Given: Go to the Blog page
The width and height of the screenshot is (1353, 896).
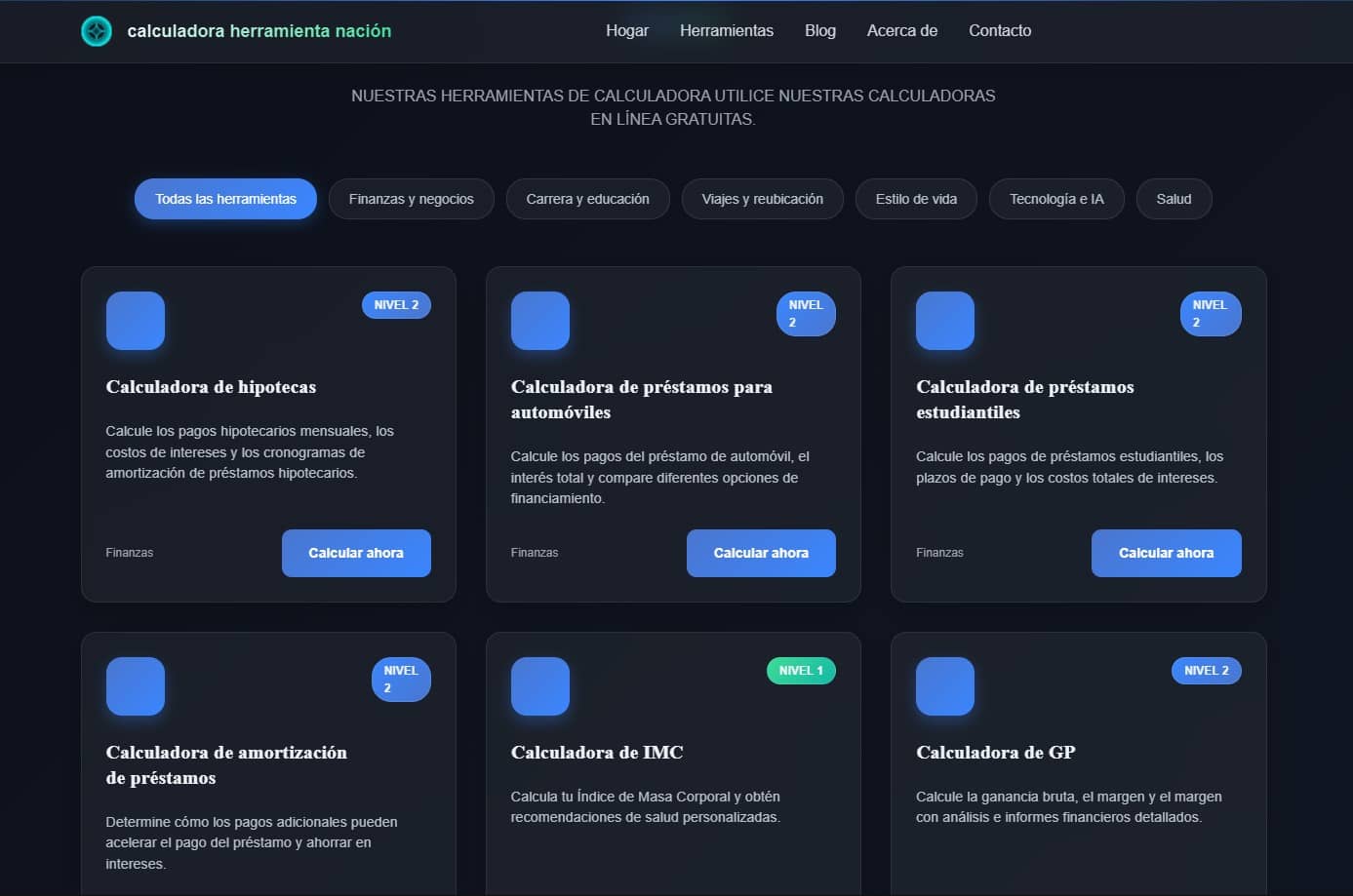Looking at the screenshot, I should coord(820,31).
